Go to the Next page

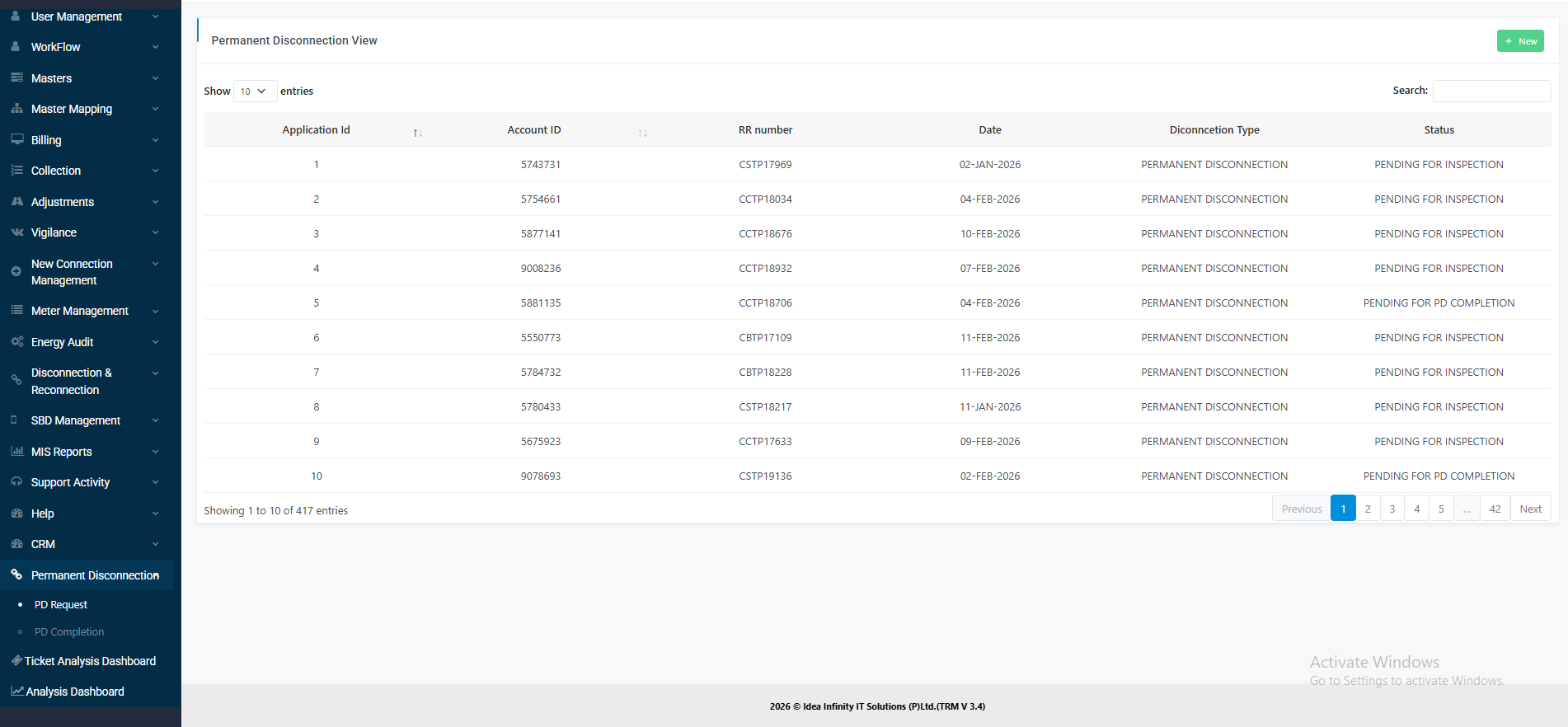click(1530, 509)
